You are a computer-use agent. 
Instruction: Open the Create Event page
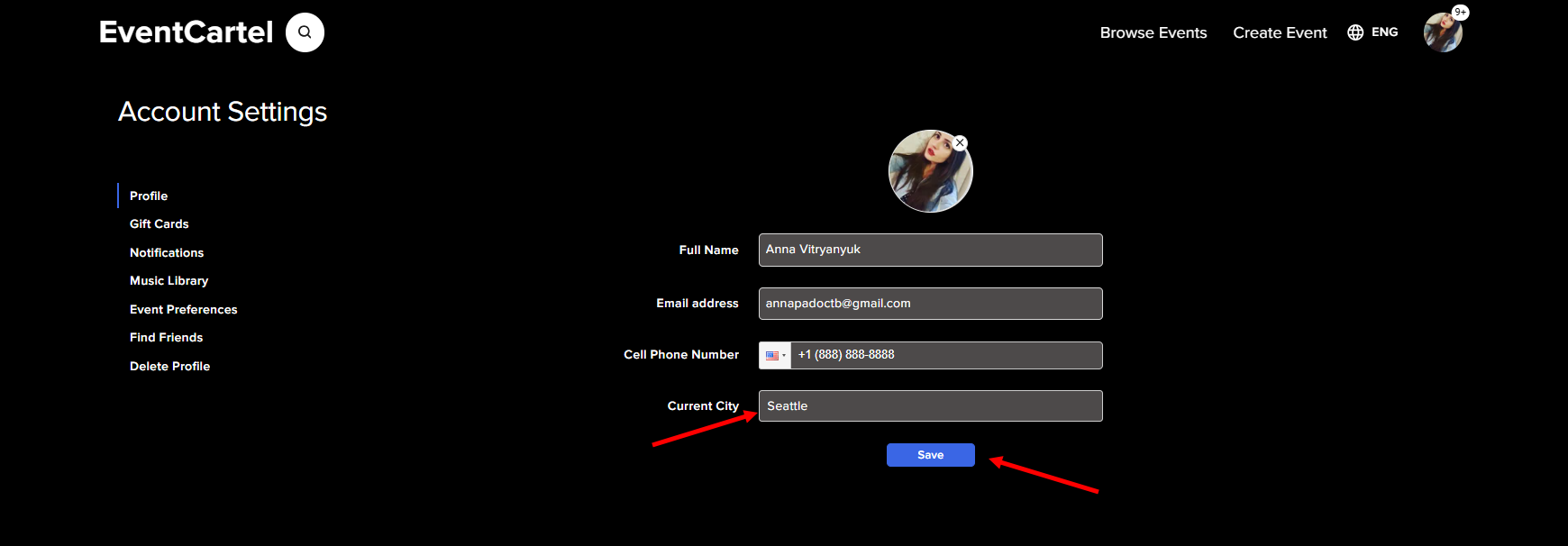(x=1279, y=32)
